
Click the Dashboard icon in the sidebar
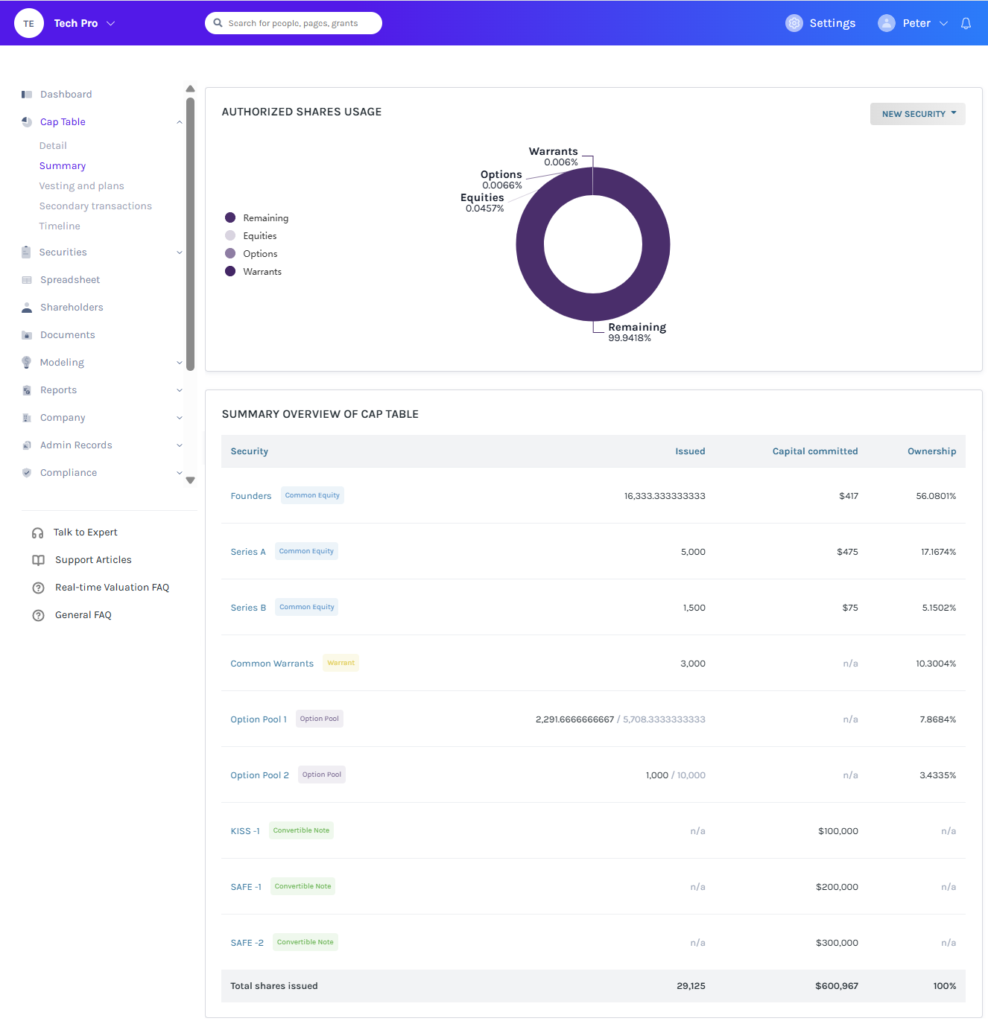(x=27, y=94)
